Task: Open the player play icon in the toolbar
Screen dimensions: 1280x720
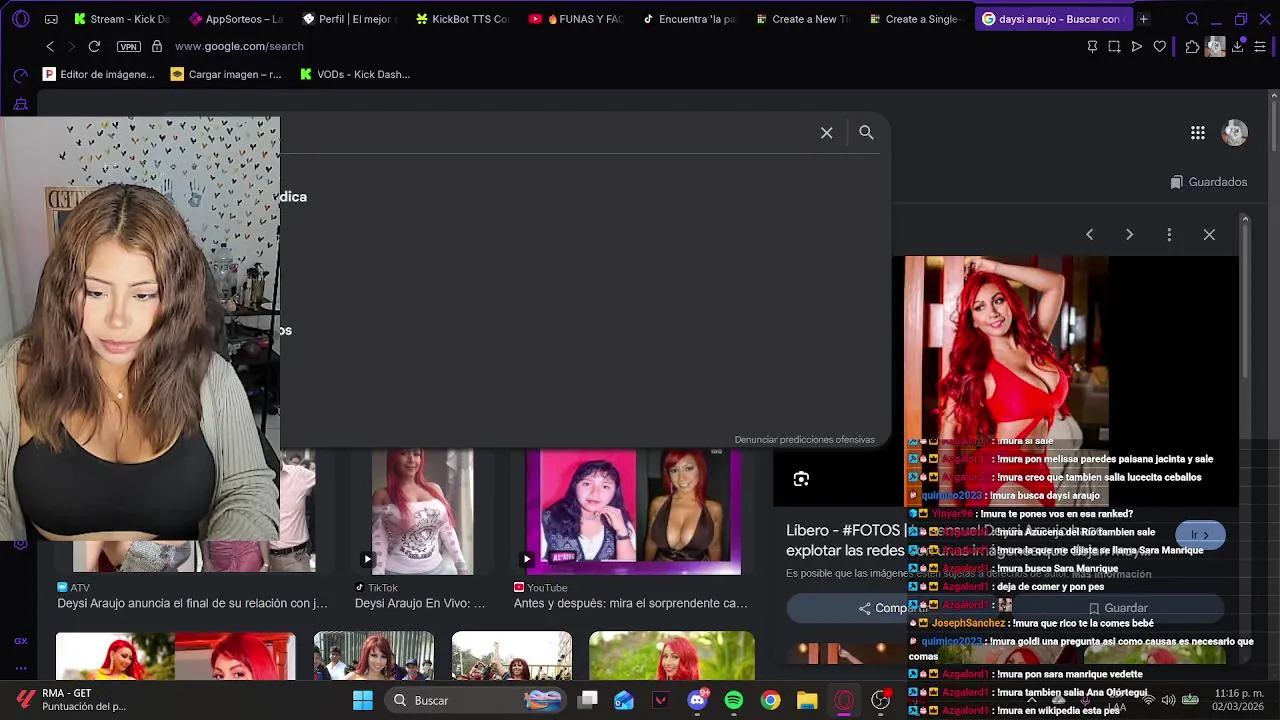Action: coord(1137,46)
